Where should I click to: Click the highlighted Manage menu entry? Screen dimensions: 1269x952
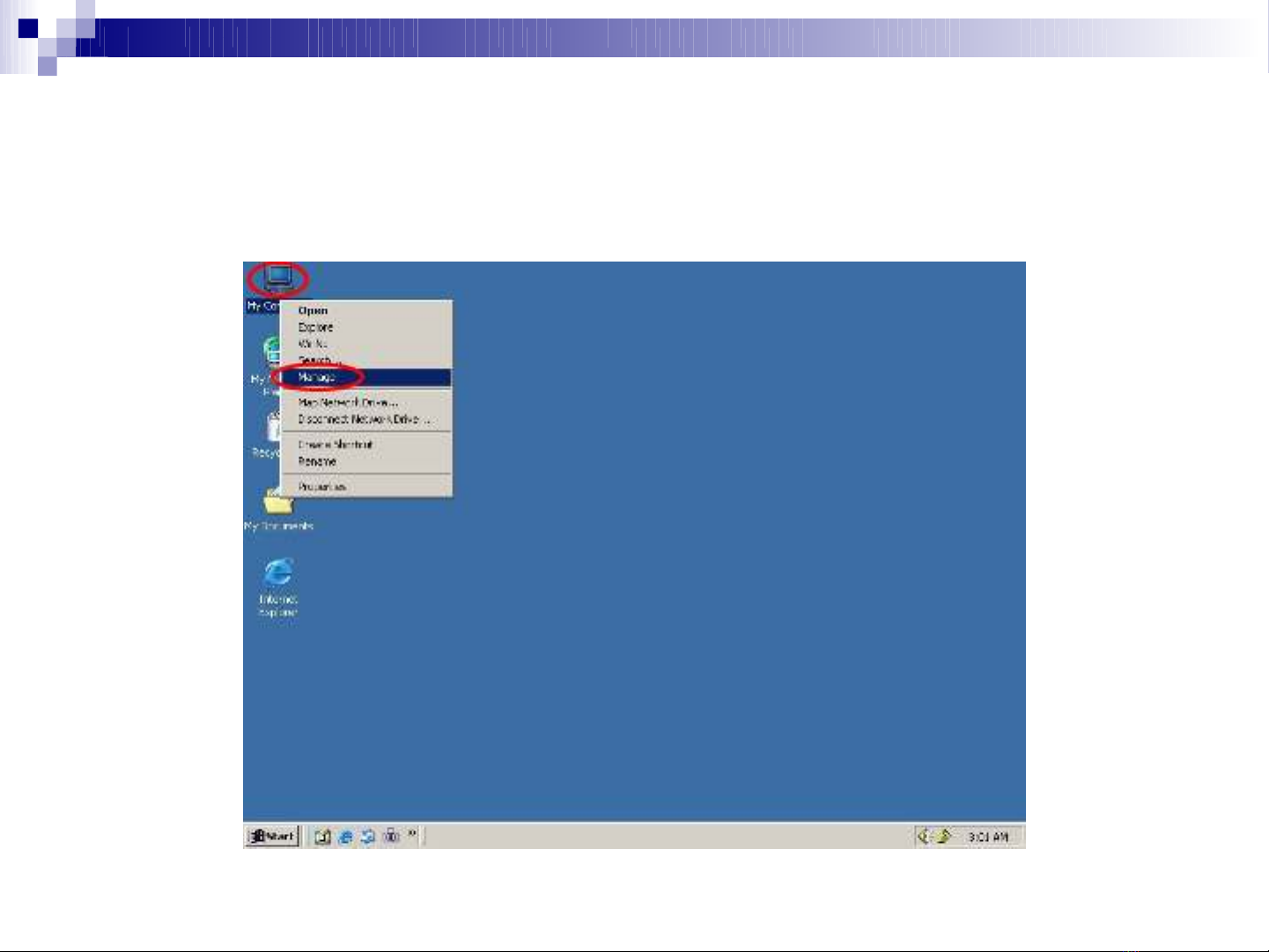(x=317, y=377)
